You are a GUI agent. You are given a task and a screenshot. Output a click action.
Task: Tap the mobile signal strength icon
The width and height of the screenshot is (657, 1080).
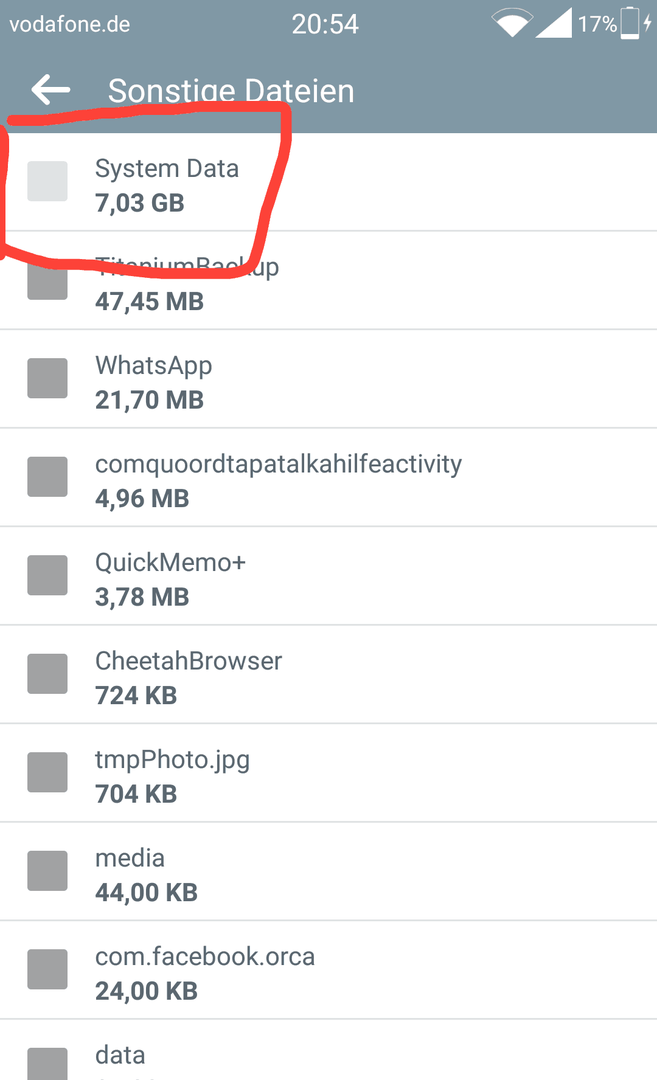coord(554,23)
